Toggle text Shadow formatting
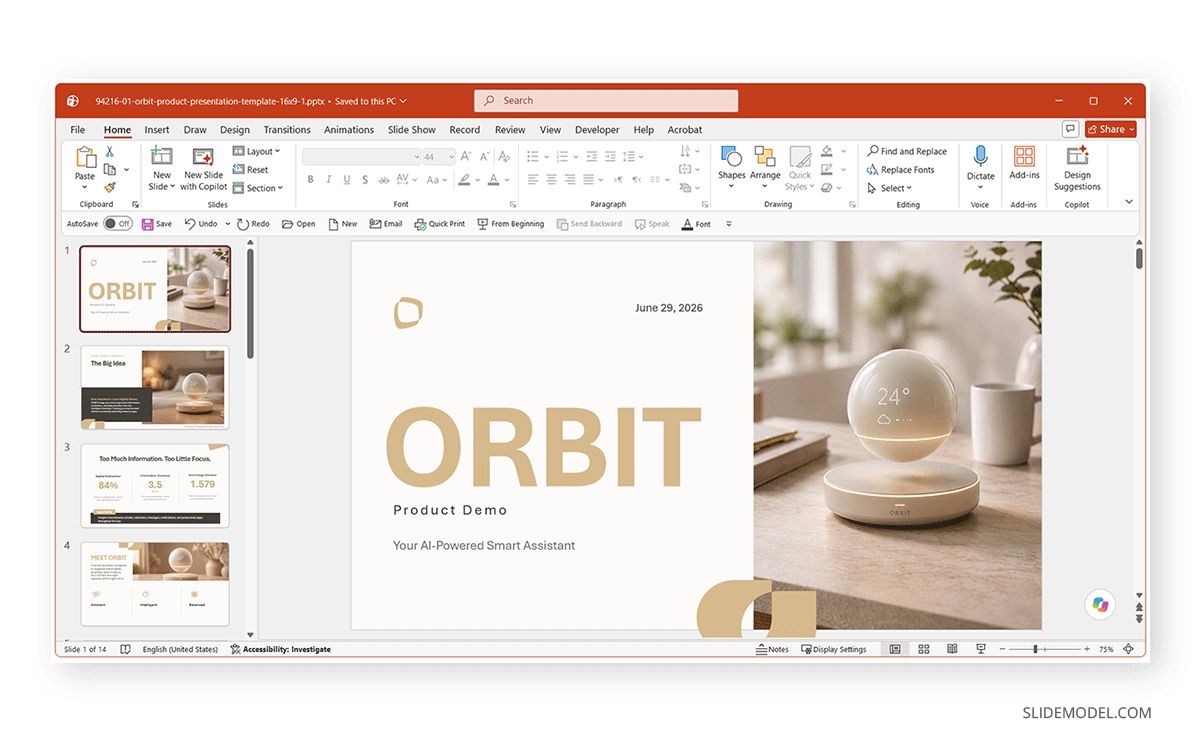1200x743 pixels. click(365, 180)
